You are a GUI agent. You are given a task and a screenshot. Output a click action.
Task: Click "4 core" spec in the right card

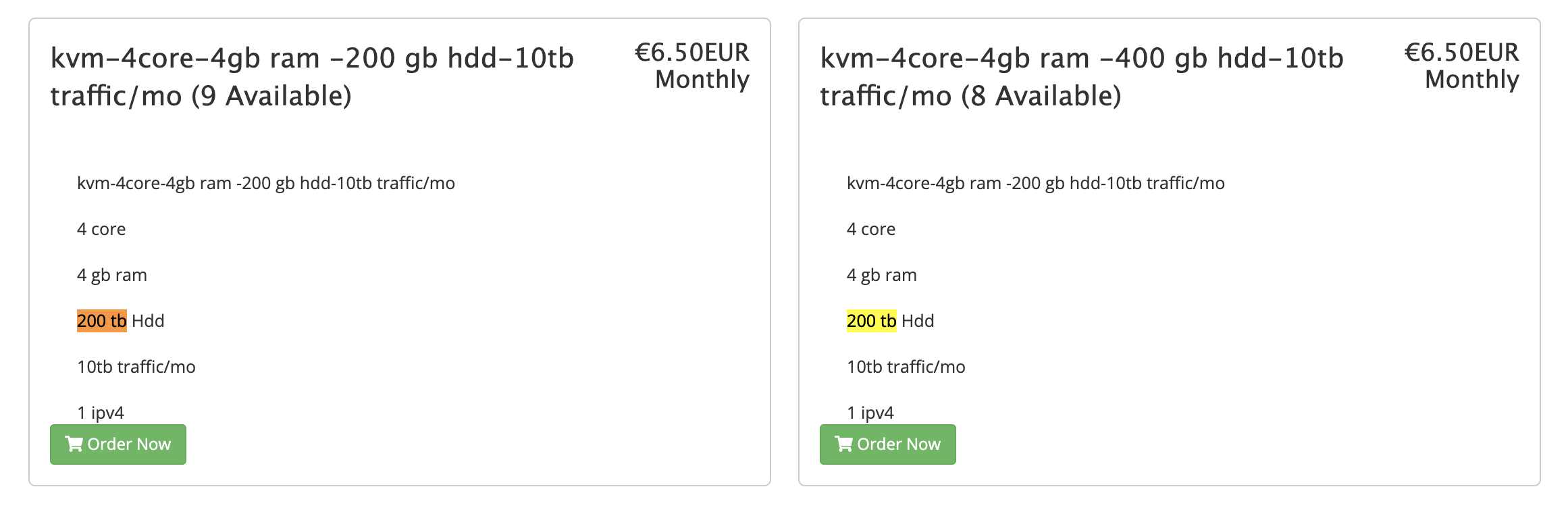point(871,229)
